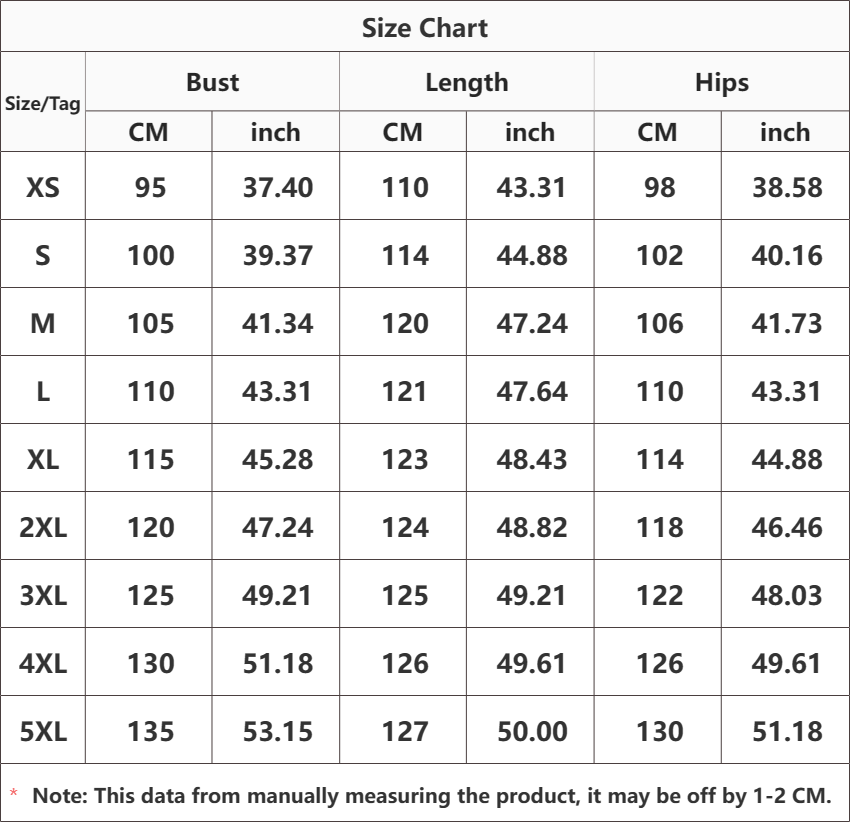Select the XS size row label
The width and height of the screenshot is (850, 824).
(43, 188)
